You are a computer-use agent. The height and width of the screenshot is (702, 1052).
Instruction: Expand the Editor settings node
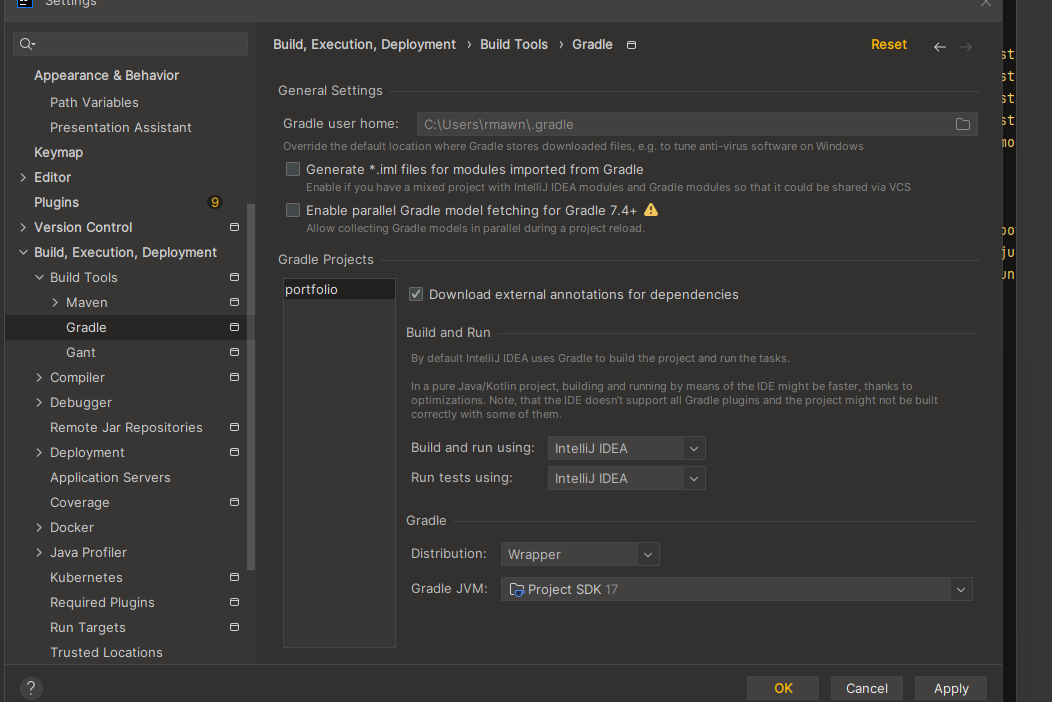pos(23,177)
